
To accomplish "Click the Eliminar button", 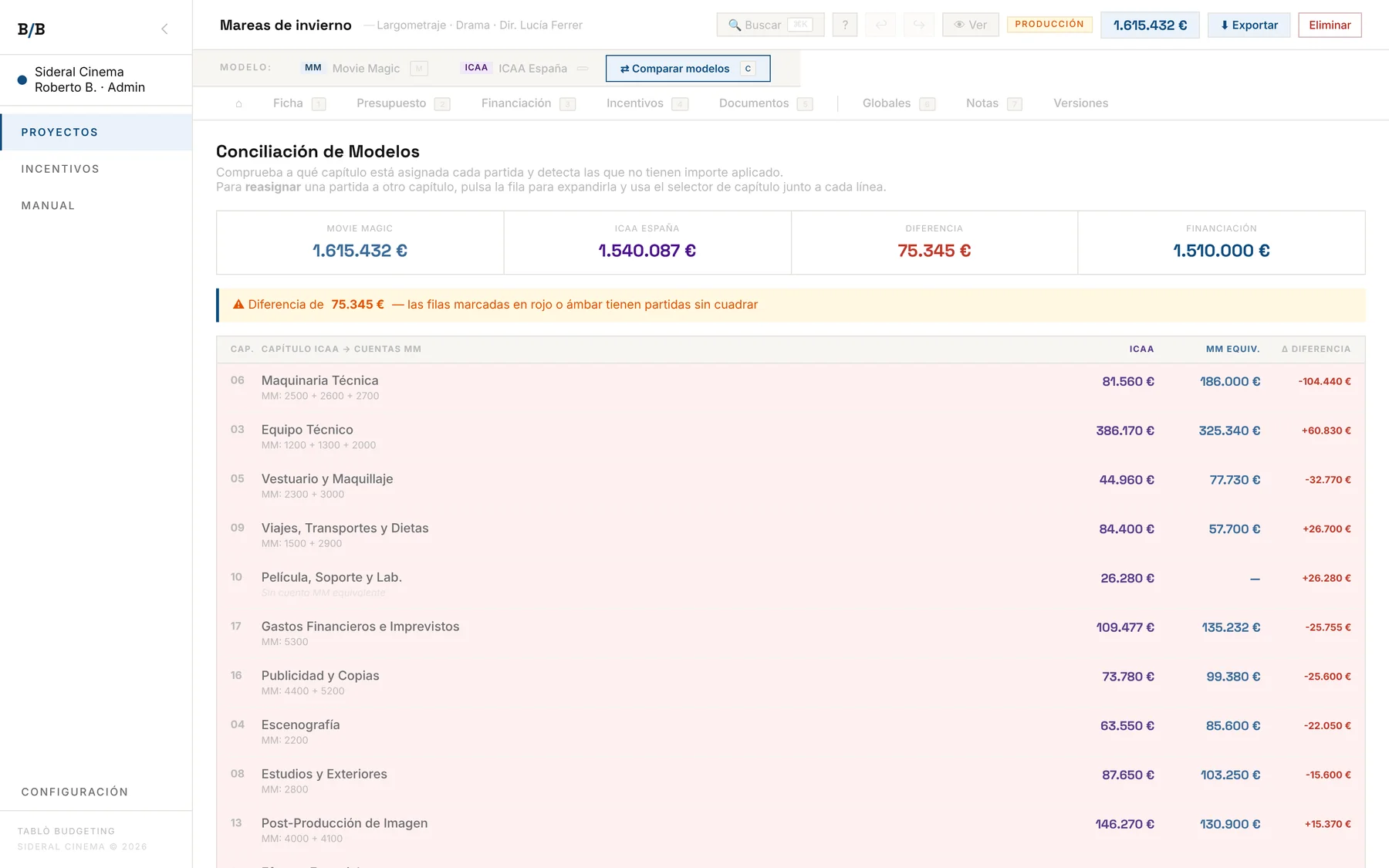I will 1330,25.
